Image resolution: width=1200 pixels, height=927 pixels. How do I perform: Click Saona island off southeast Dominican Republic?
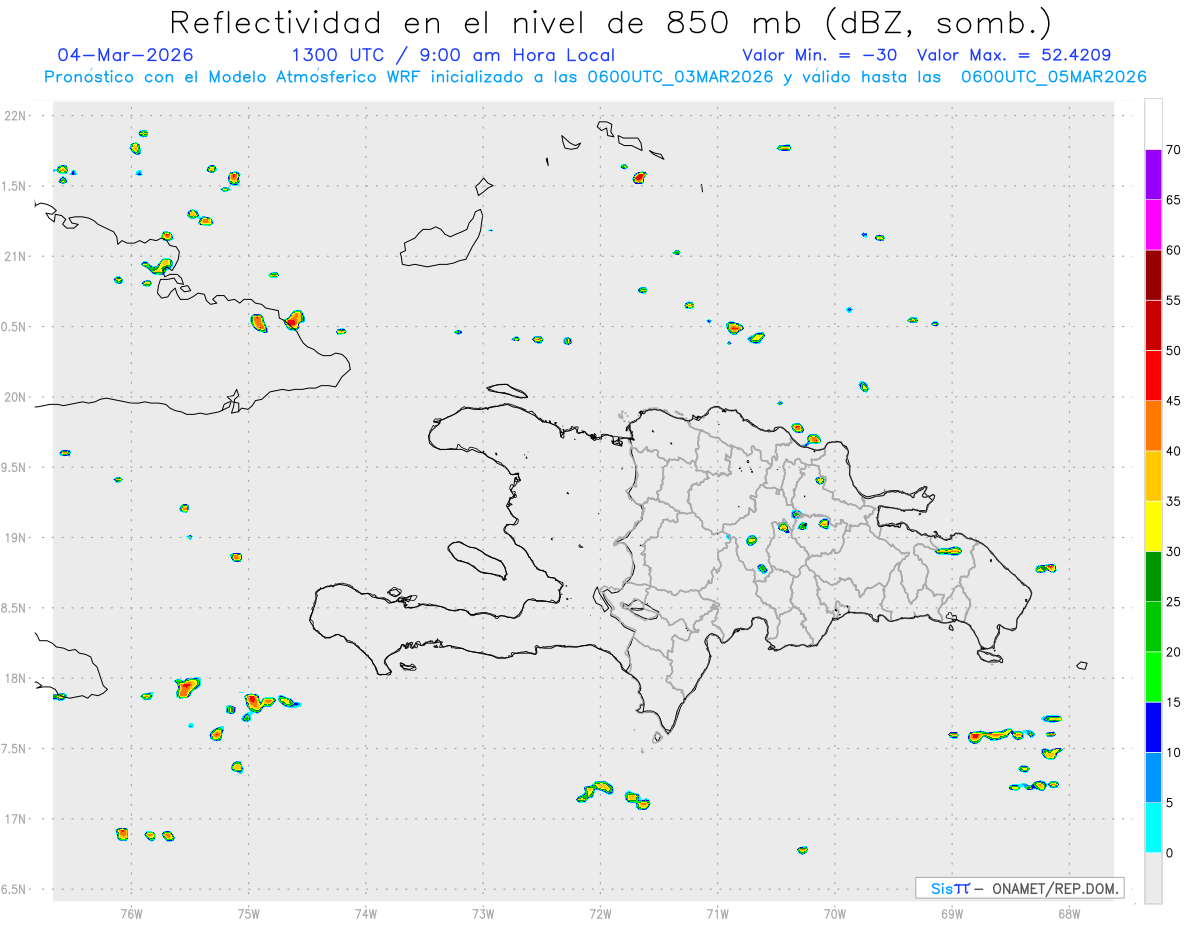990,656
